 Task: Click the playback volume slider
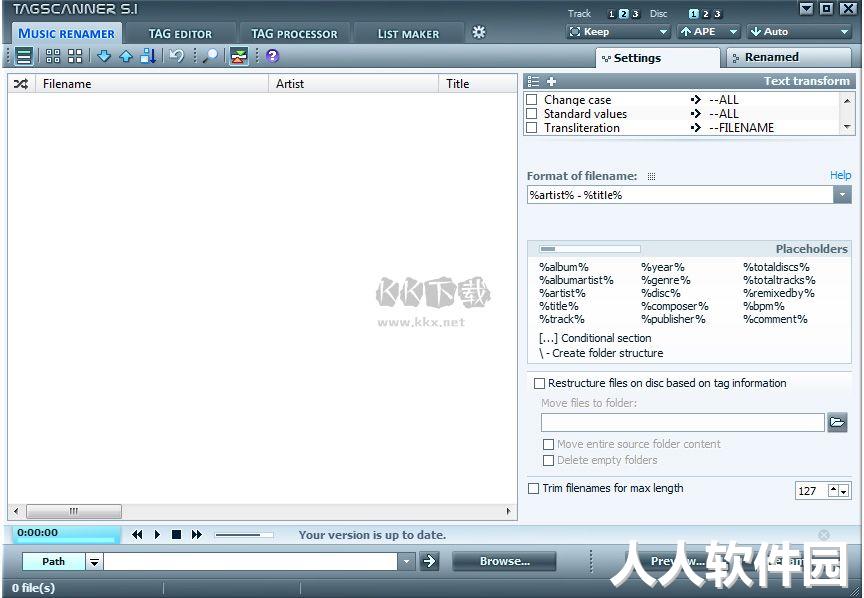tap(244, 535)
